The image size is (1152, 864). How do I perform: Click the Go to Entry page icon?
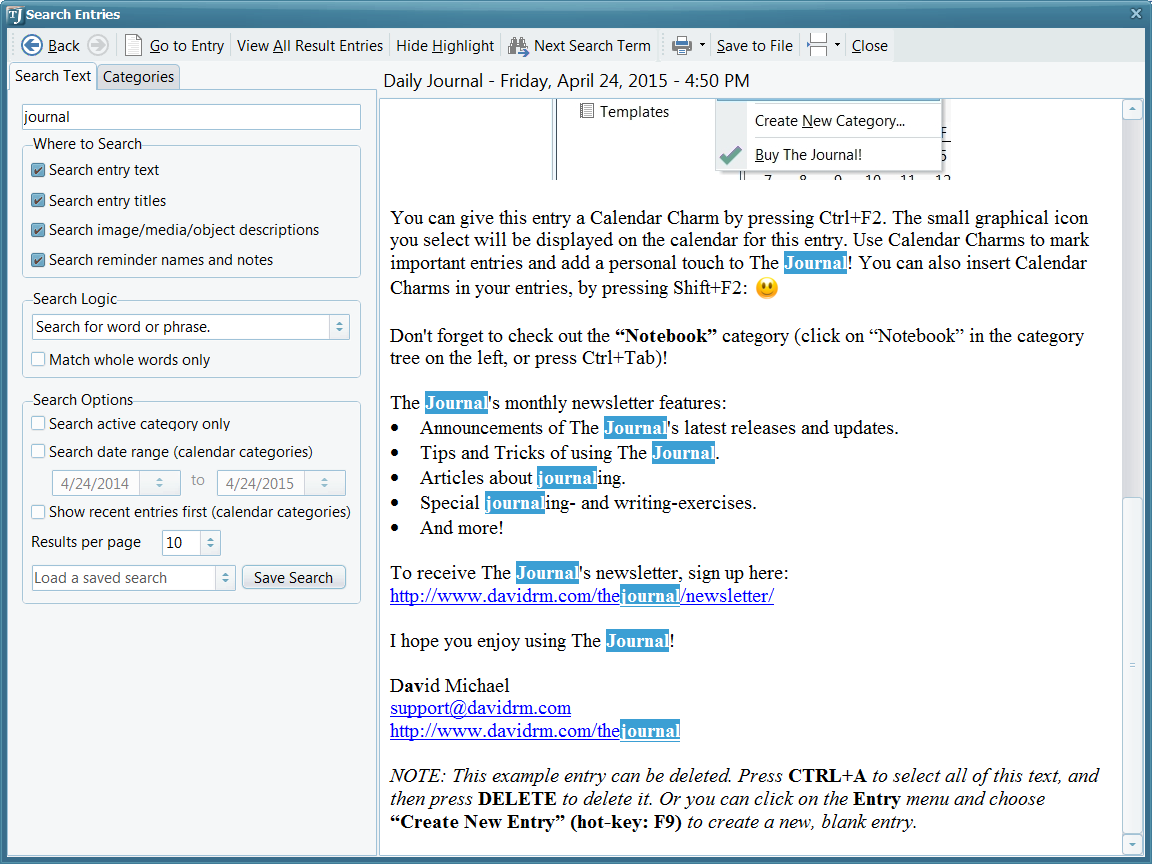pos(133,45)
